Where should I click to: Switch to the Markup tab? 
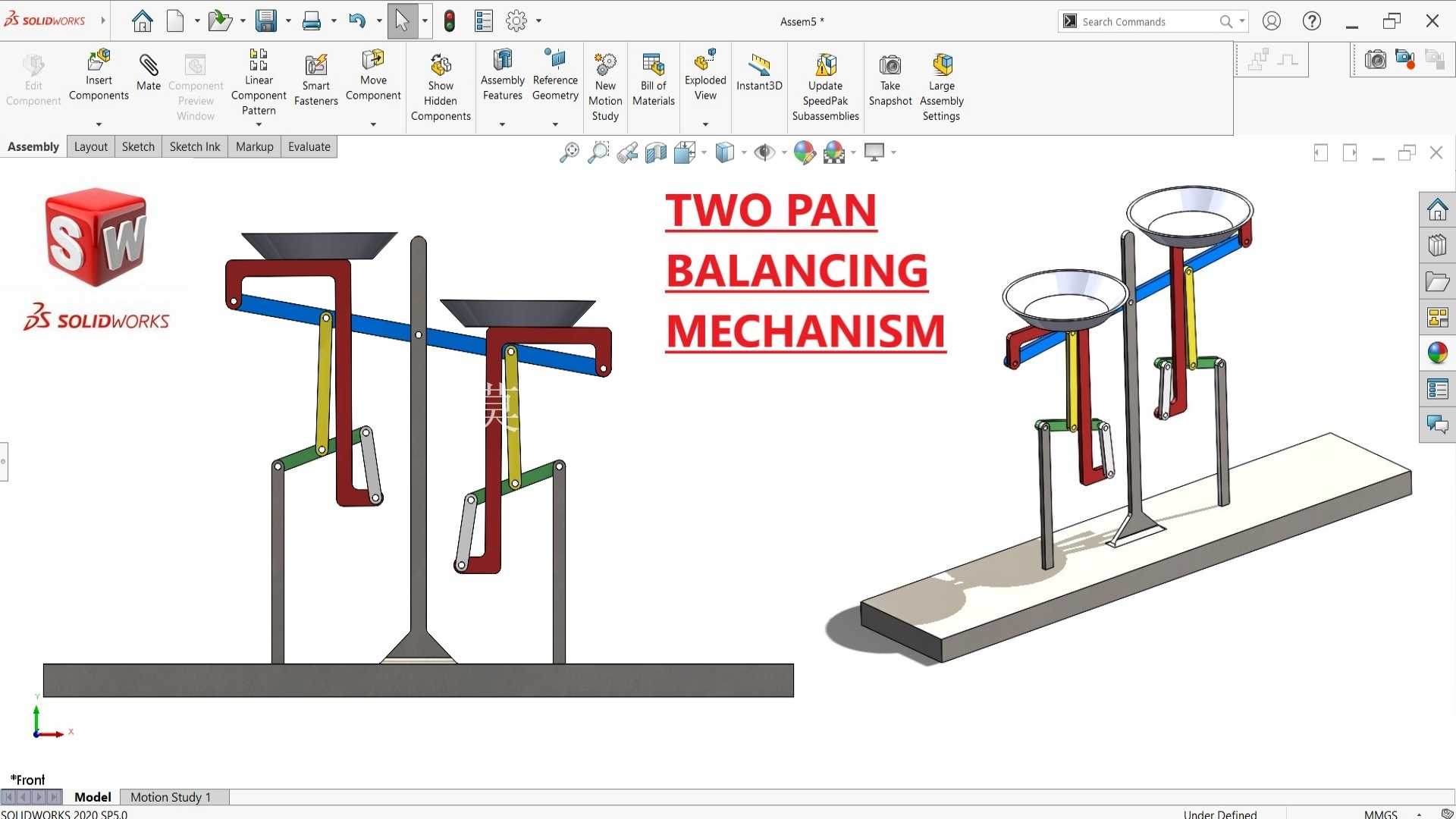coord(254,146)
